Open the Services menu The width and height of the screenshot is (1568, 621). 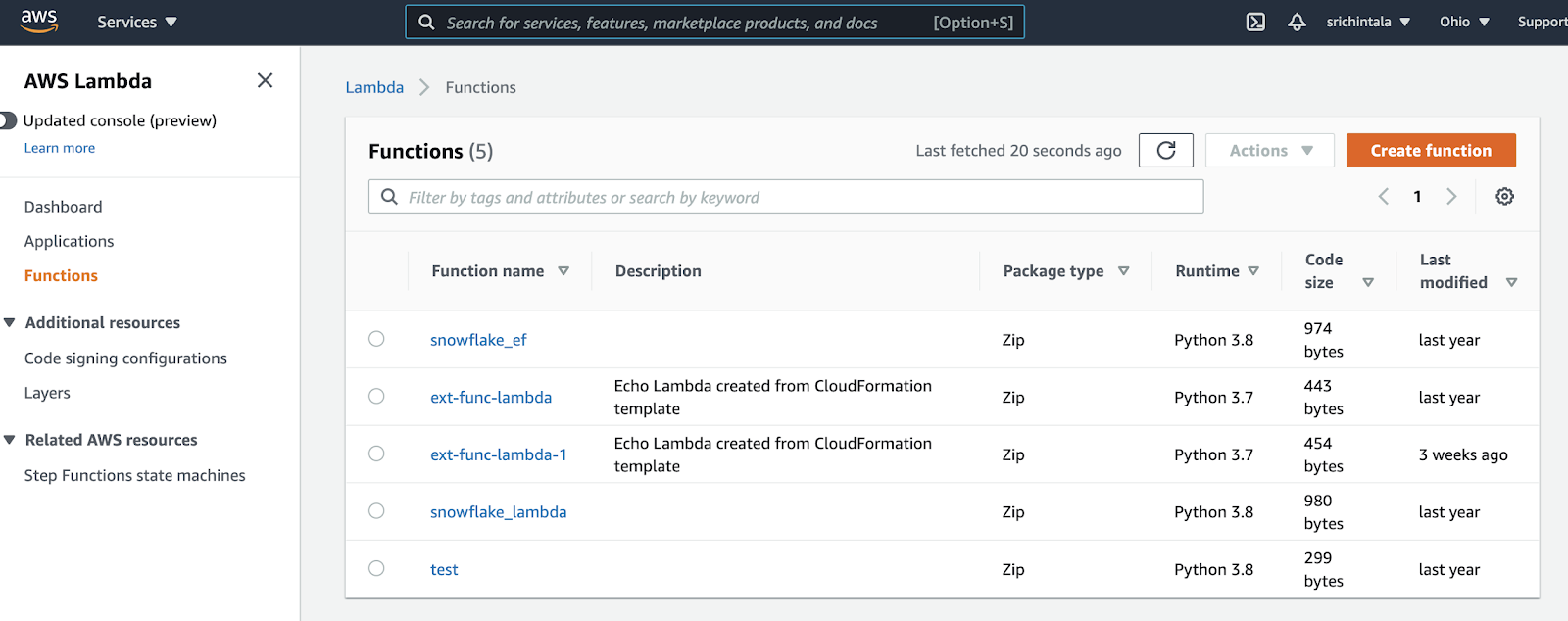(137, 22)
